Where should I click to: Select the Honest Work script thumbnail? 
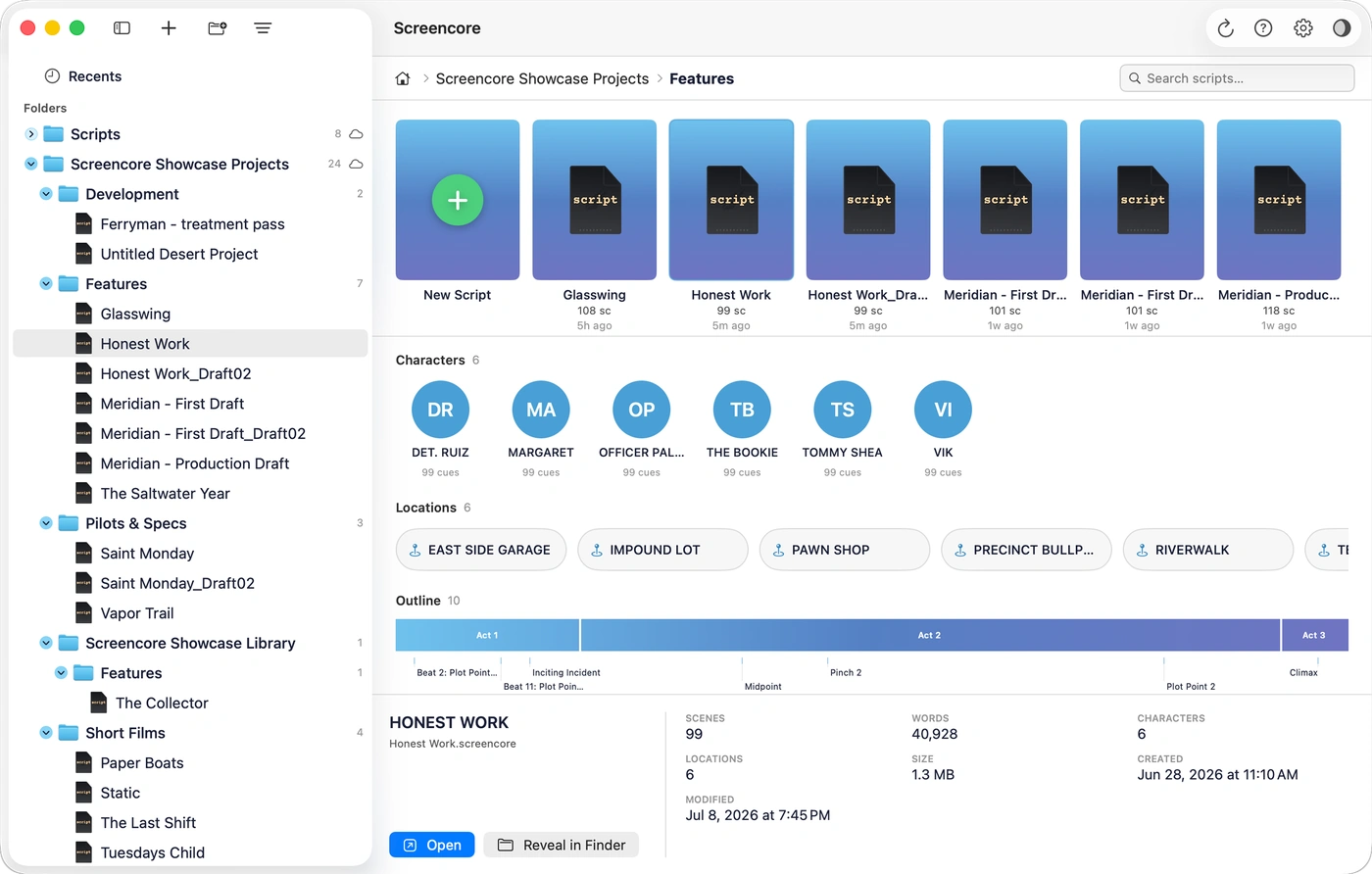pos(731,200)
